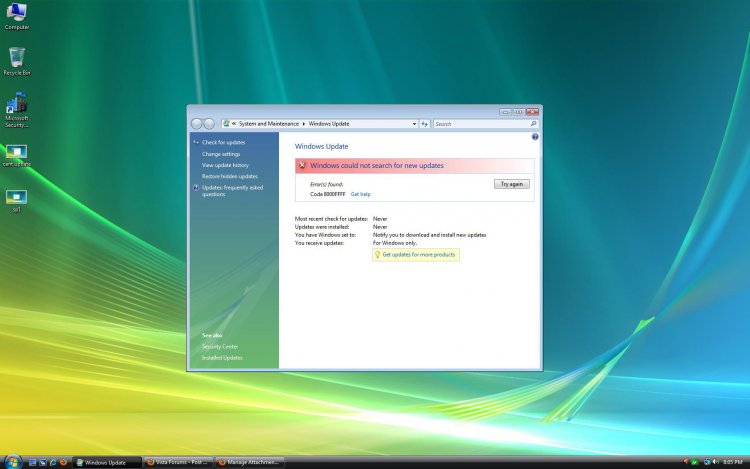This screenshot has height=469, width=750.
Task: Click the green security shield tray icon
Action: [x=695, y=462]
